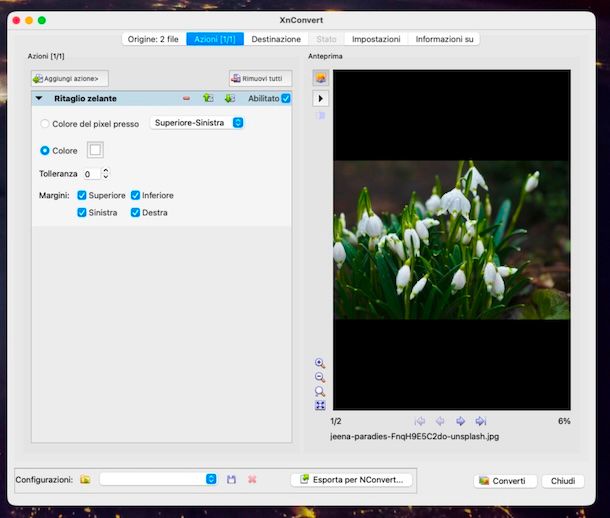Go to the previous preview image
610x518 pixels.
440,421
